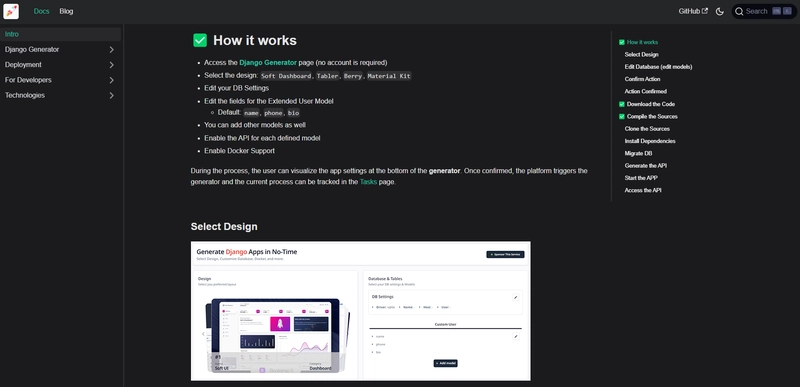This screenshot has height=387, width=800.
Task: Jump to Confirm Action in contents
Action: coord(642,79)
